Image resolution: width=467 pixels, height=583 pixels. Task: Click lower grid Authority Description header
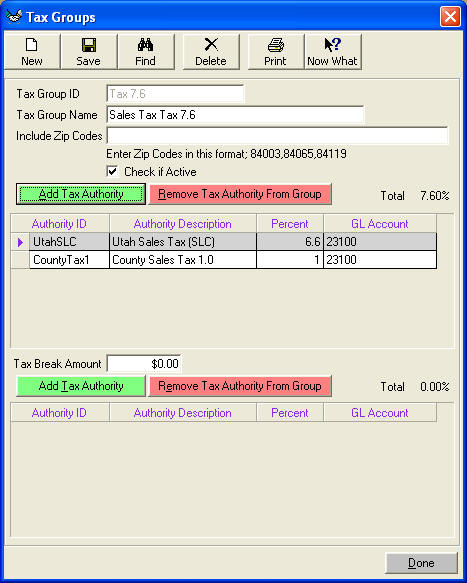coord(183,413)
